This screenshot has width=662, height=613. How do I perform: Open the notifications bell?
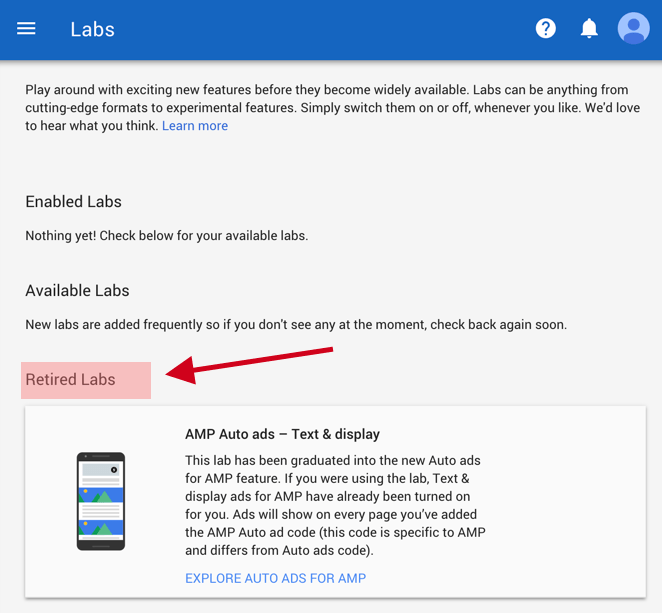point(589,28)
